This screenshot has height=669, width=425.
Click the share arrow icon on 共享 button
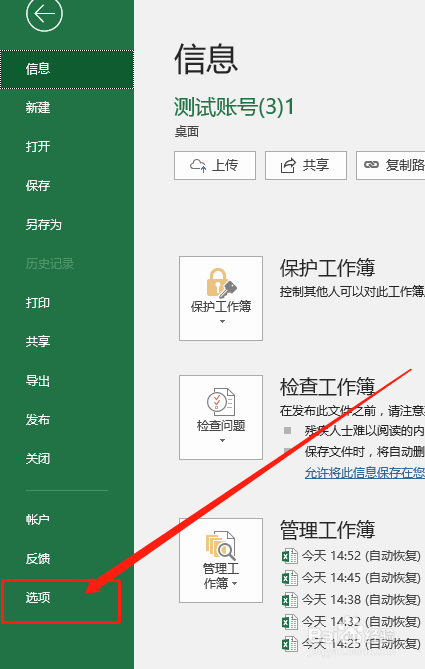288,166
